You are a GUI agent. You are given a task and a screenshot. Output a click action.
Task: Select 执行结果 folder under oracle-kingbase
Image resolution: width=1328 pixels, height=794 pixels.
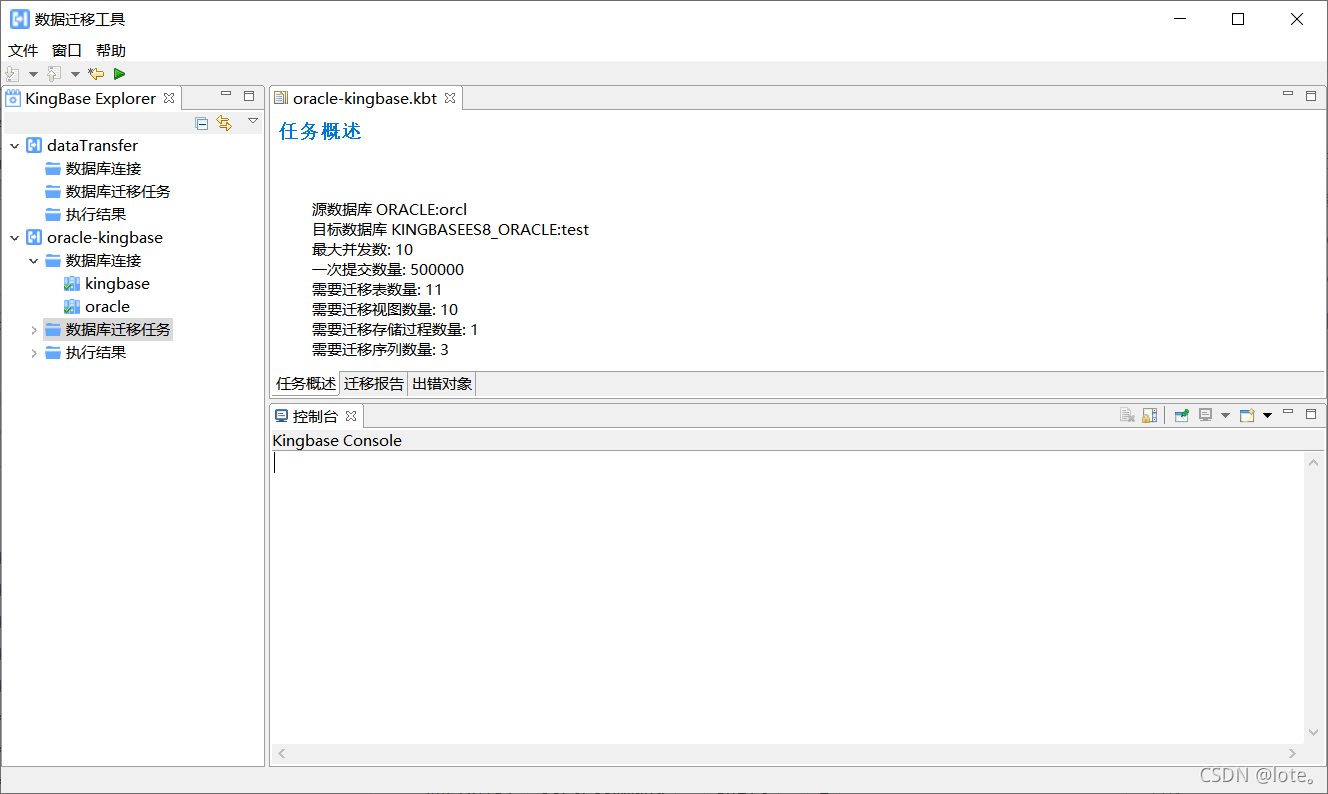(x=86, y=353)
